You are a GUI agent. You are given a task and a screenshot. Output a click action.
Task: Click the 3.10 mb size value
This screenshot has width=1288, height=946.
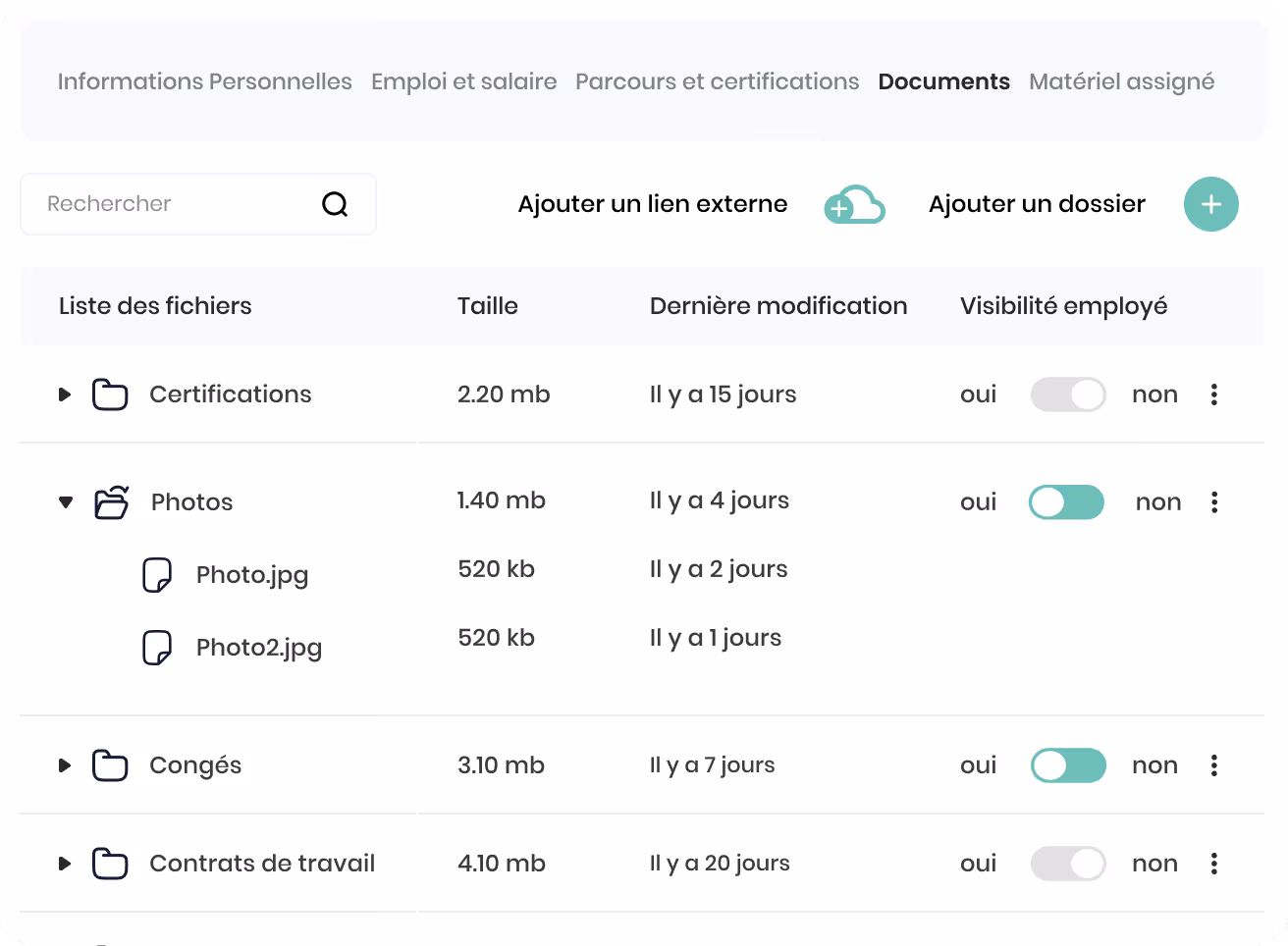501,765
